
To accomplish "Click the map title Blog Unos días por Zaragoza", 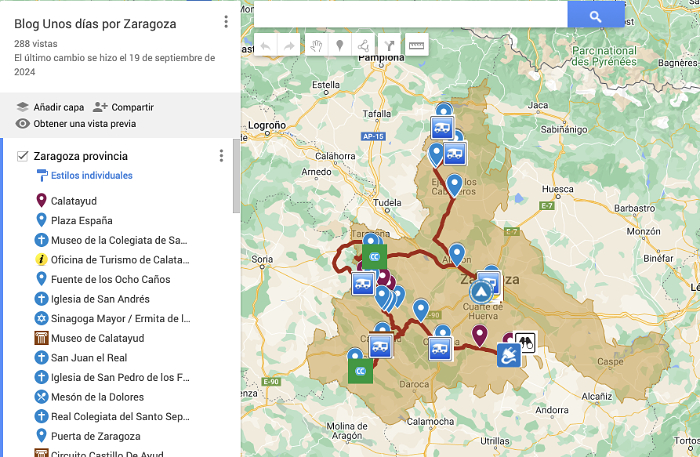I will pyautogui.click(x=95, y=24).
